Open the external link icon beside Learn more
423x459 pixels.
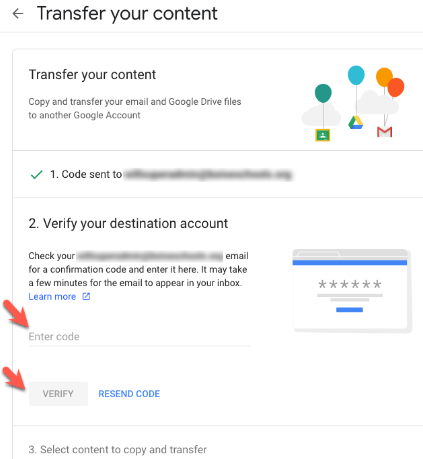86,296
